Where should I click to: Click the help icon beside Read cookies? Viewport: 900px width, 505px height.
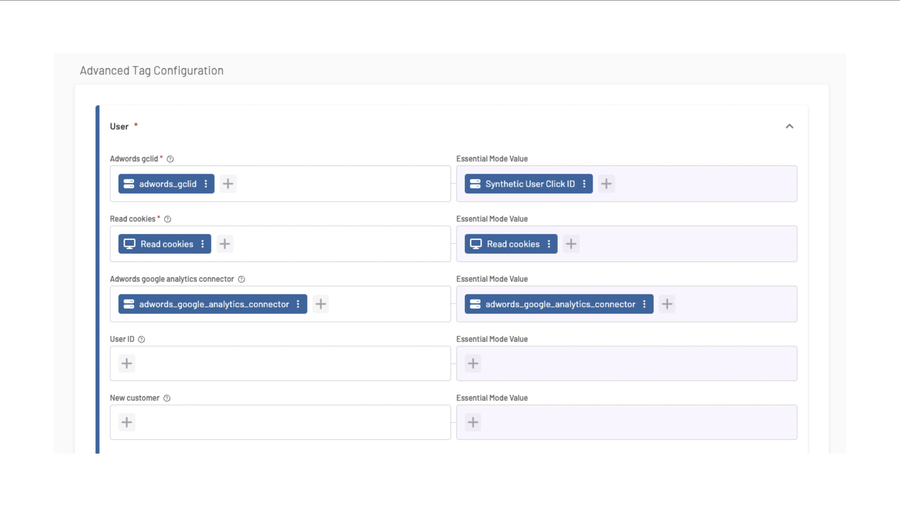(167, 219)
